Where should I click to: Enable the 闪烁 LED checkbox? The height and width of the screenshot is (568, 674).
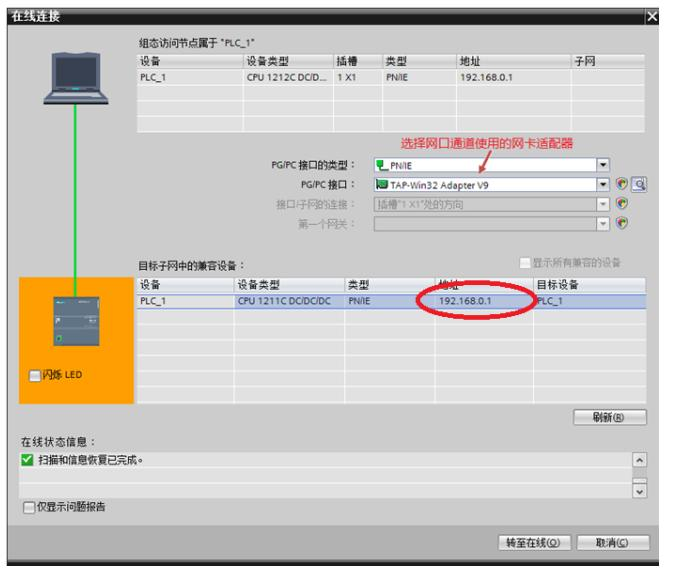coord(34,375)
